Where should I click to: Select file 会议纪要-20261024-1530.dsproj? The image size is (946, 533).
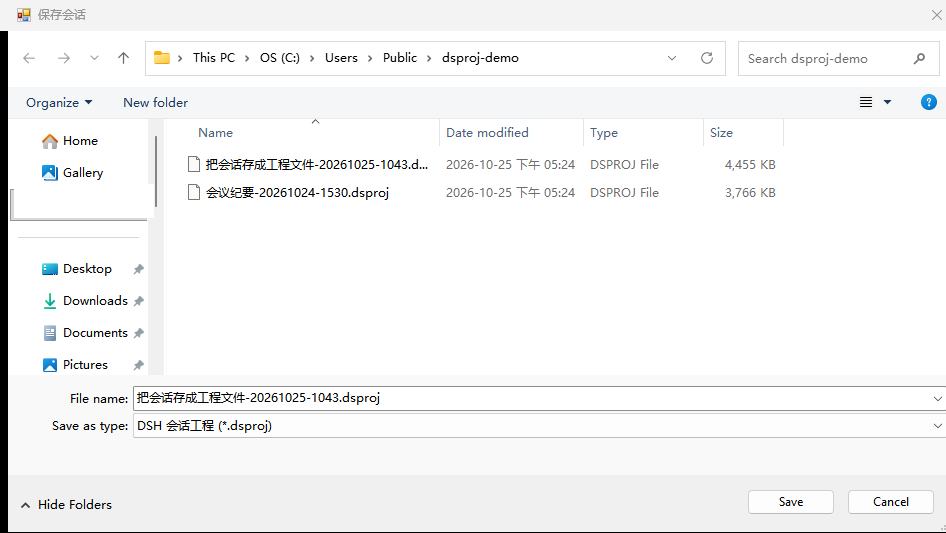click(297, 193)
